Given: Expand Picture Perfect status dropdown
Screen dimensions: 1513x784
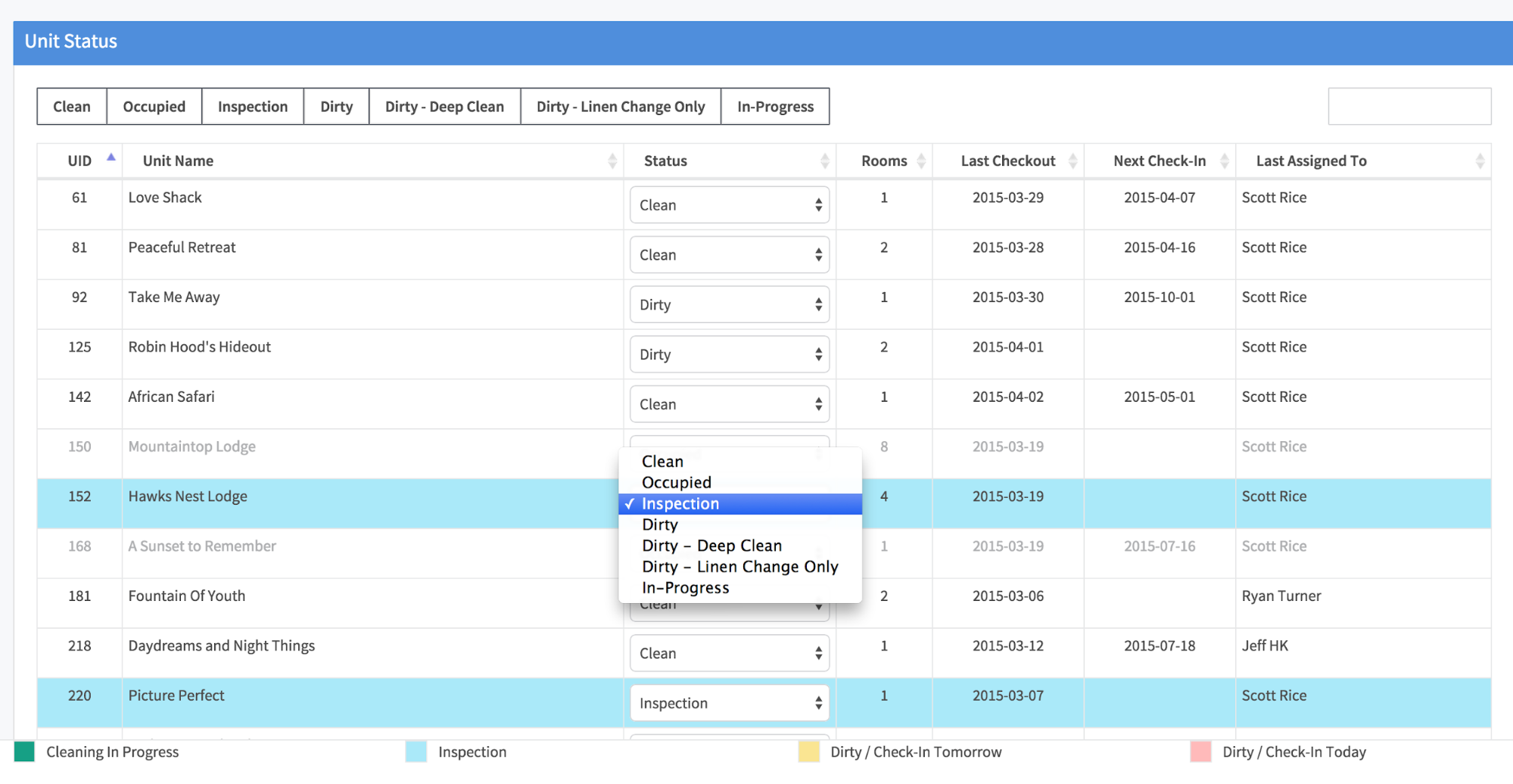Looking at the screenshot, I should pos(729,703).
